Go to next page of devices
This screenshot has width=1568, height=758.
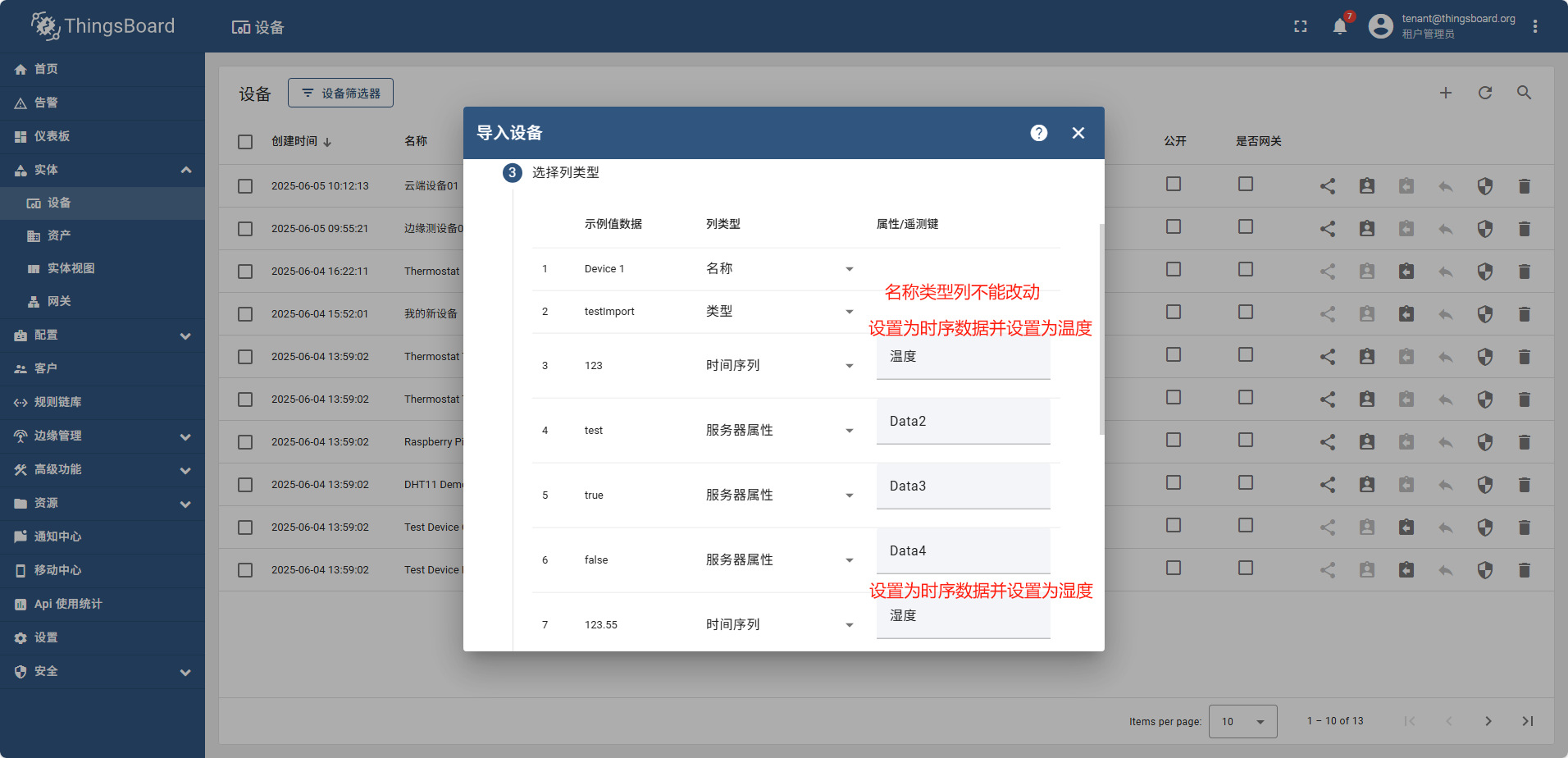pos(1488,721)
